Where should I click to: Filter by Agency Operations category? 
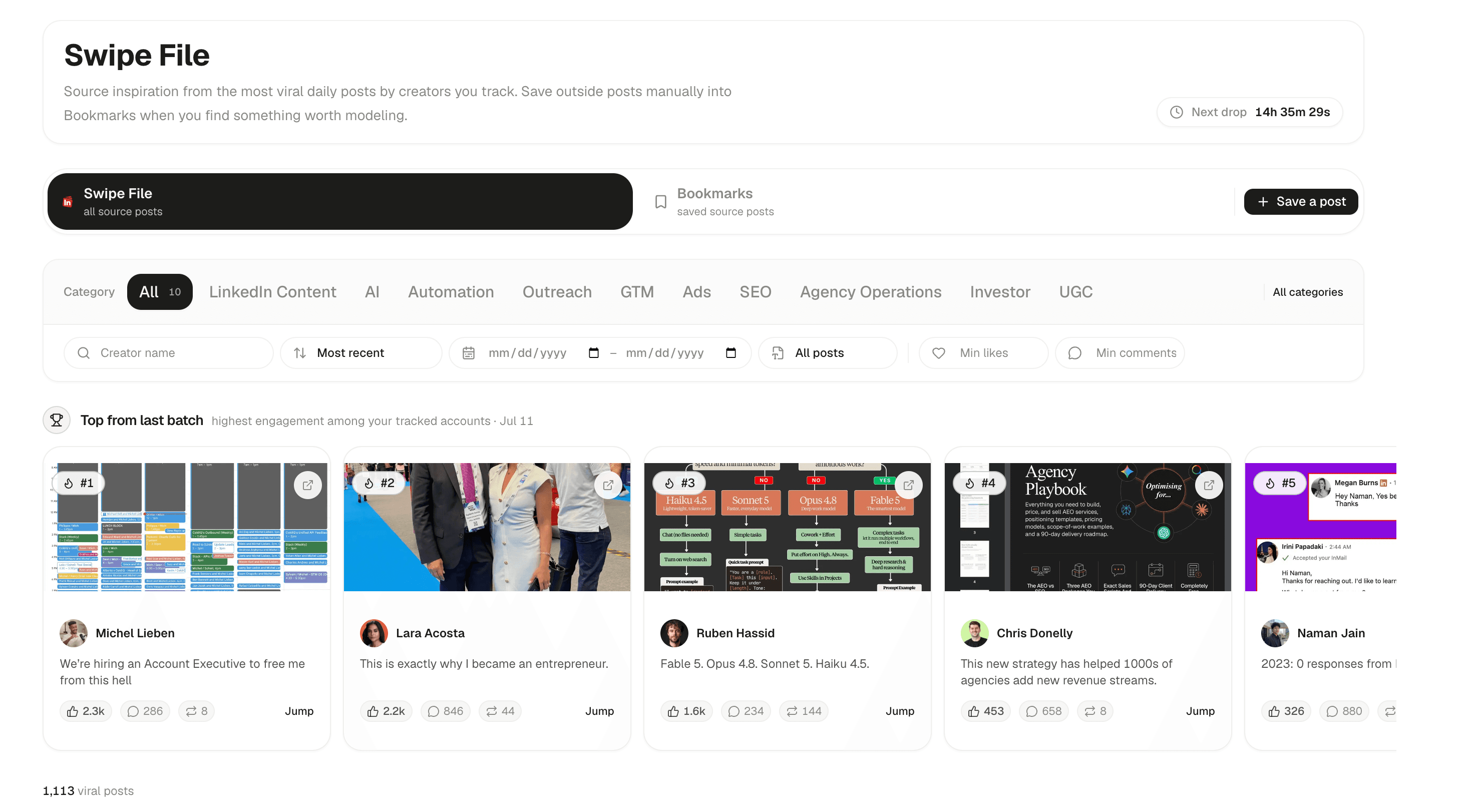[x=870, y=292]
